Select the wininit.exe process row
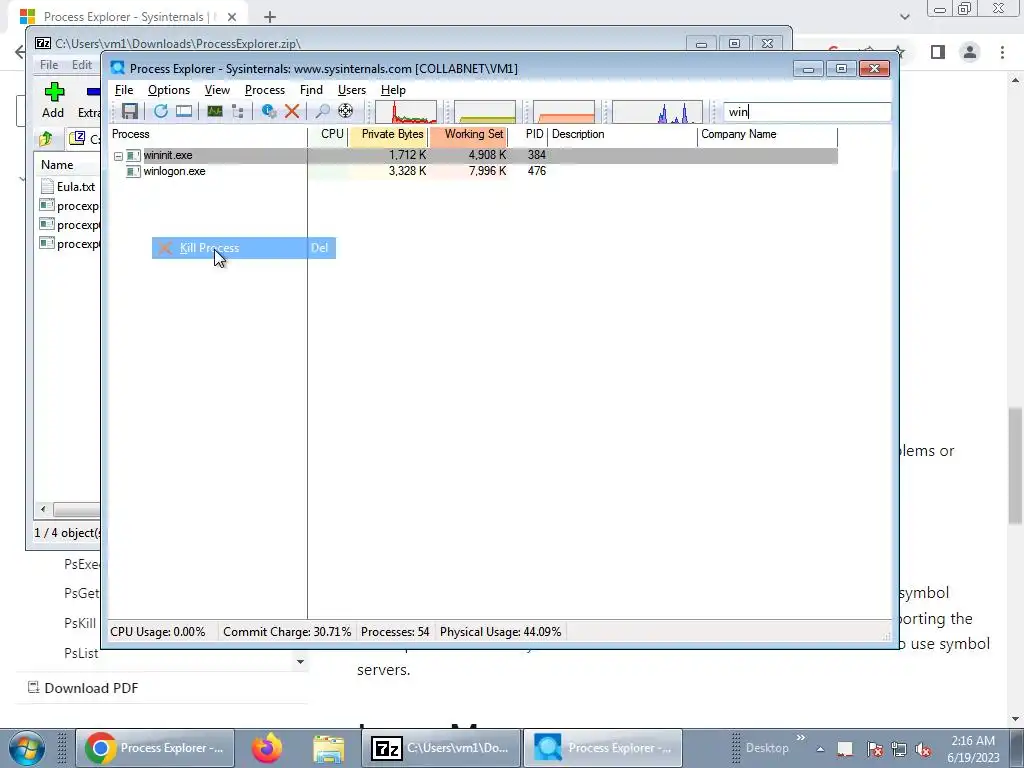This screenshot has height=768, width=1024. (473, 155)
